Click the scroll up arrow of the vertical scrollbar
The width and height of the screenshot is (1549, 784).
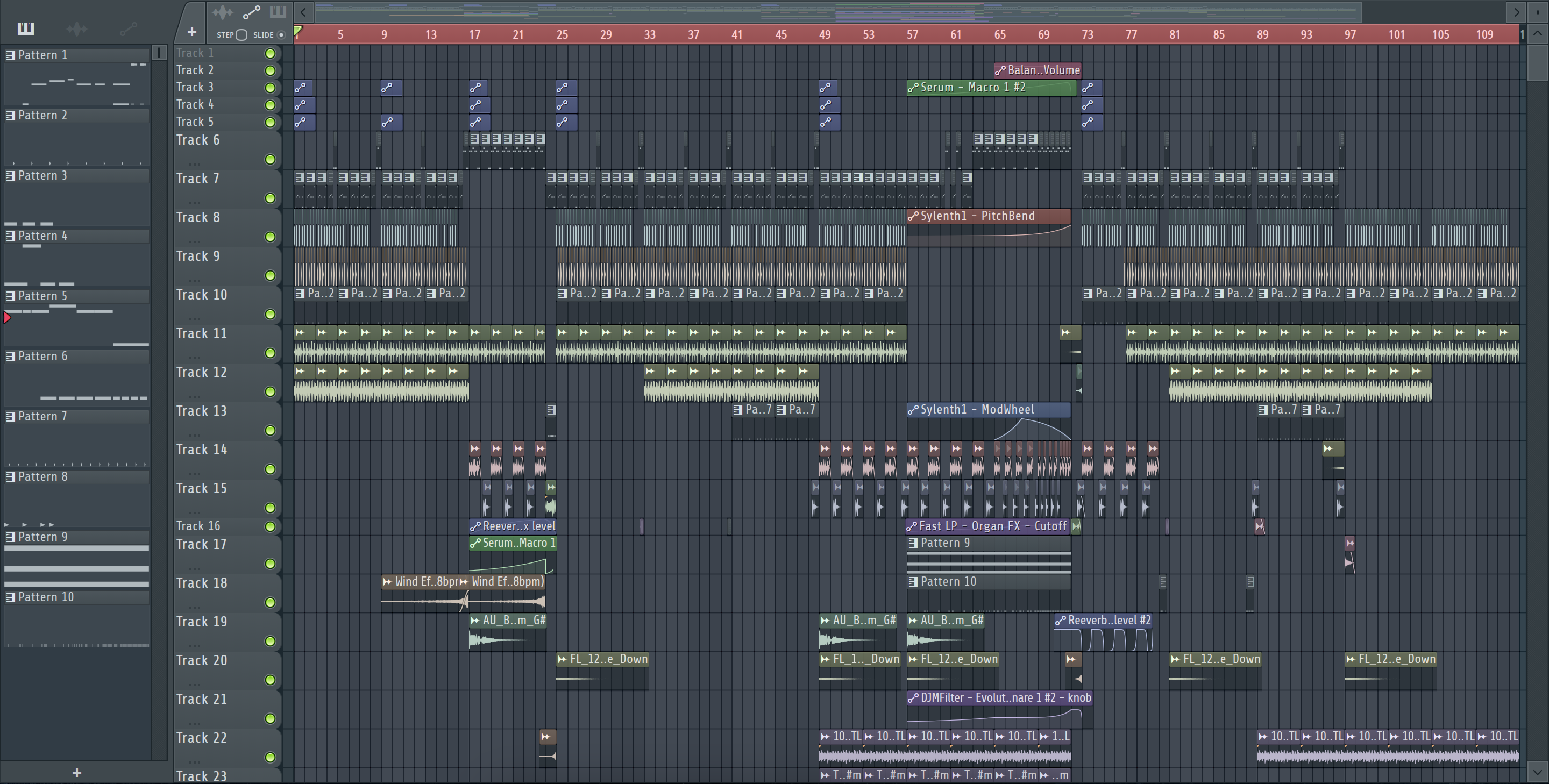pos(1538,34)
